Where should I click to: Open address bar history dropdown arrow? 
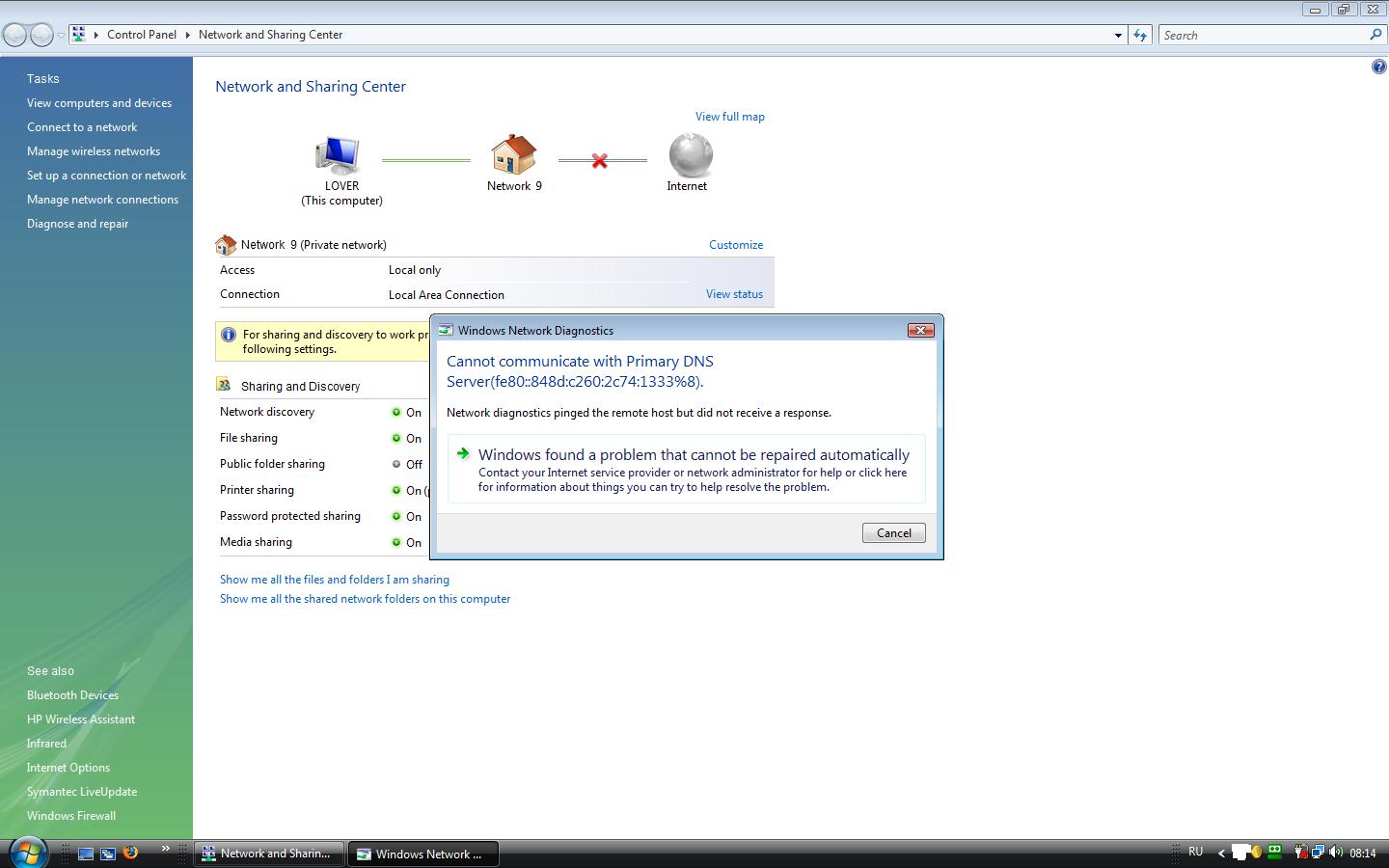1118,35
